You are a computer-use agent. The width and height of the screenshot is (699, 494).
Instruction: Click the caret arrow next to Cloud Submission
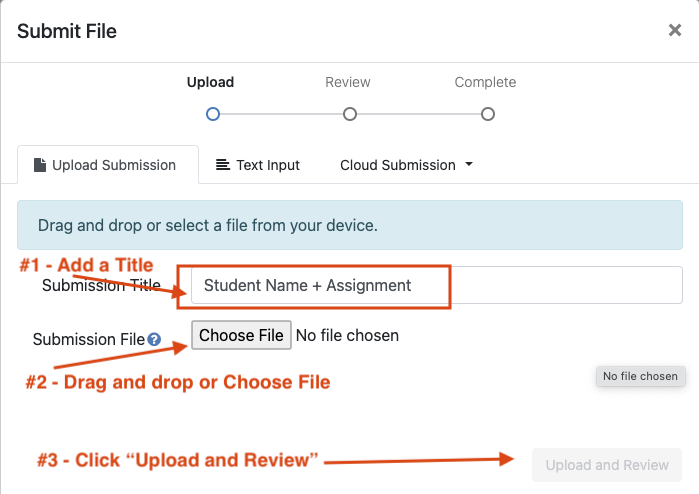pyautogui.click(x=469, y=165)
